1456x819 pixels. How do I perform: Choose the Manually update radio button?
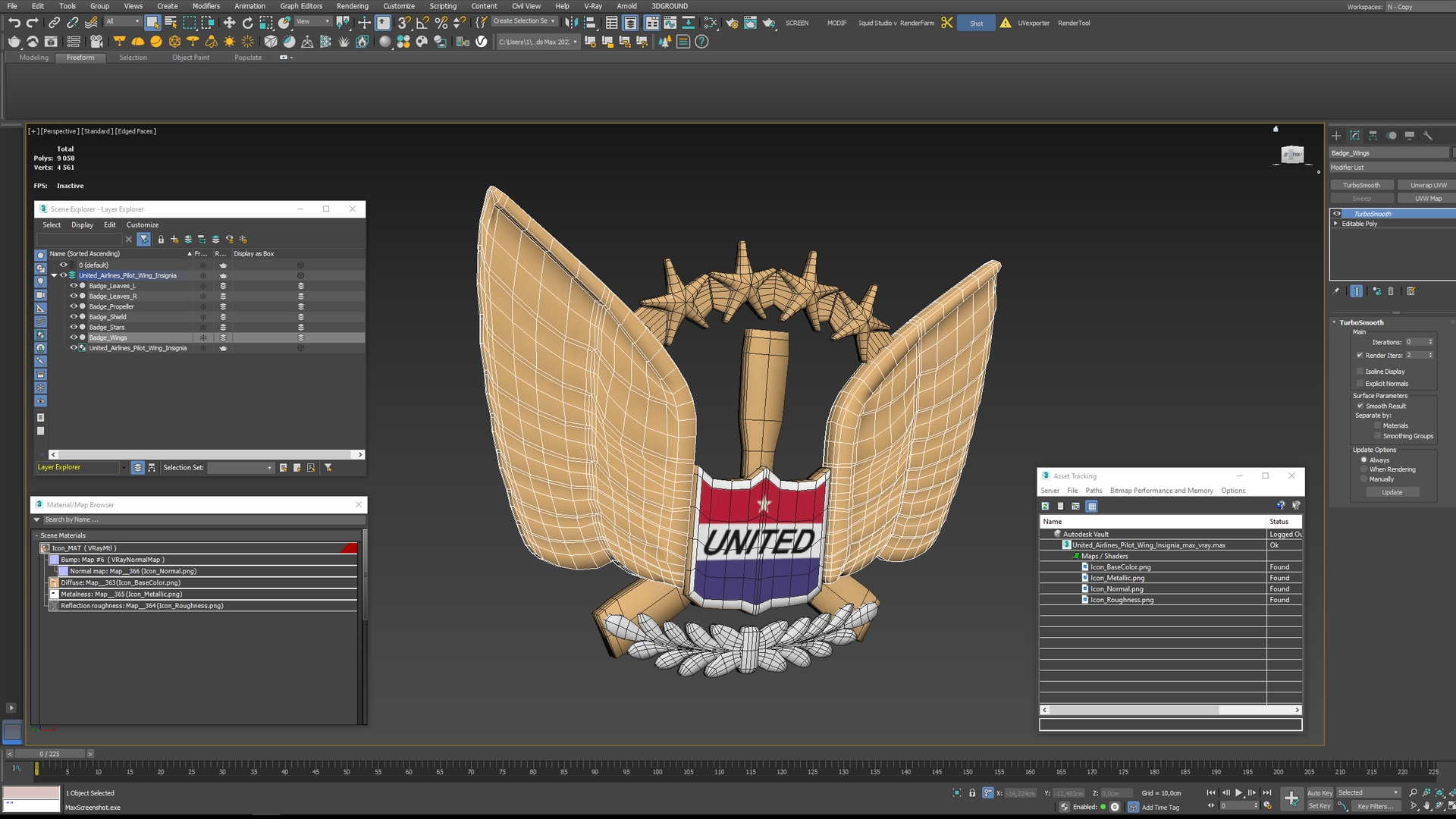coord(1363,479)
